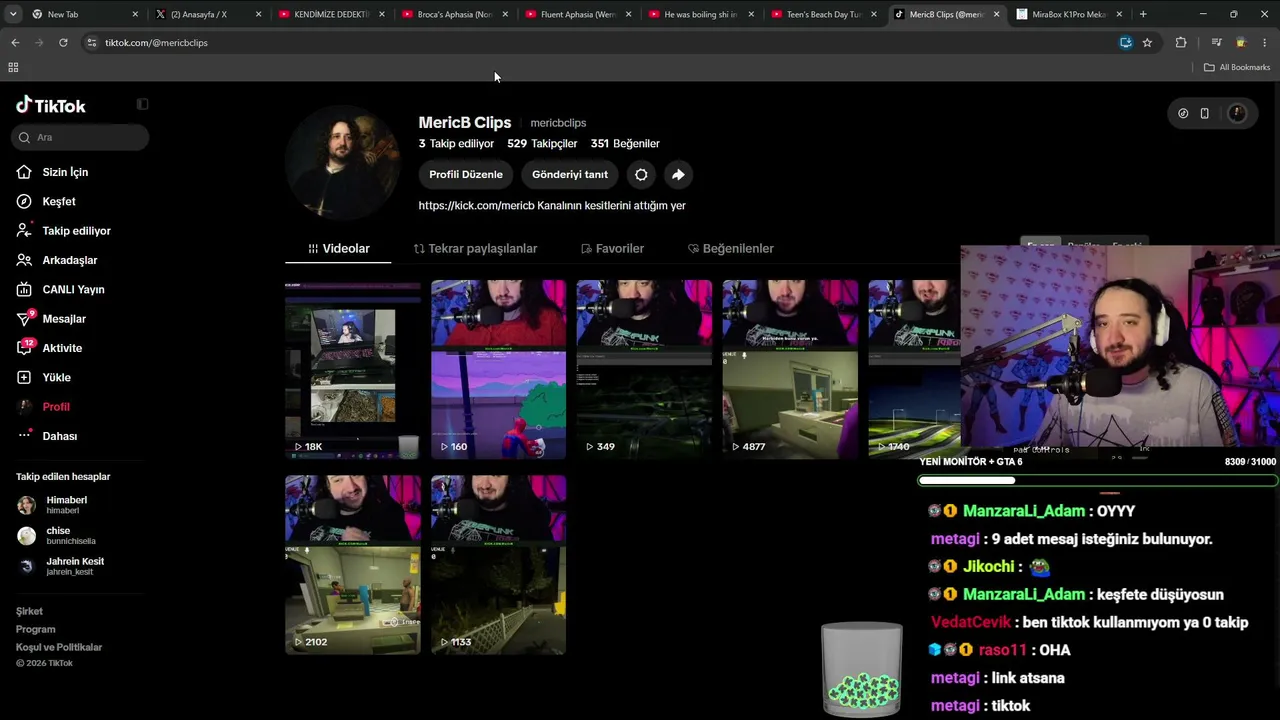Click the Gönderiyi tanıt button
Image resolution: width=1280 pixels, height=720 pixels.
click(570, 174)
